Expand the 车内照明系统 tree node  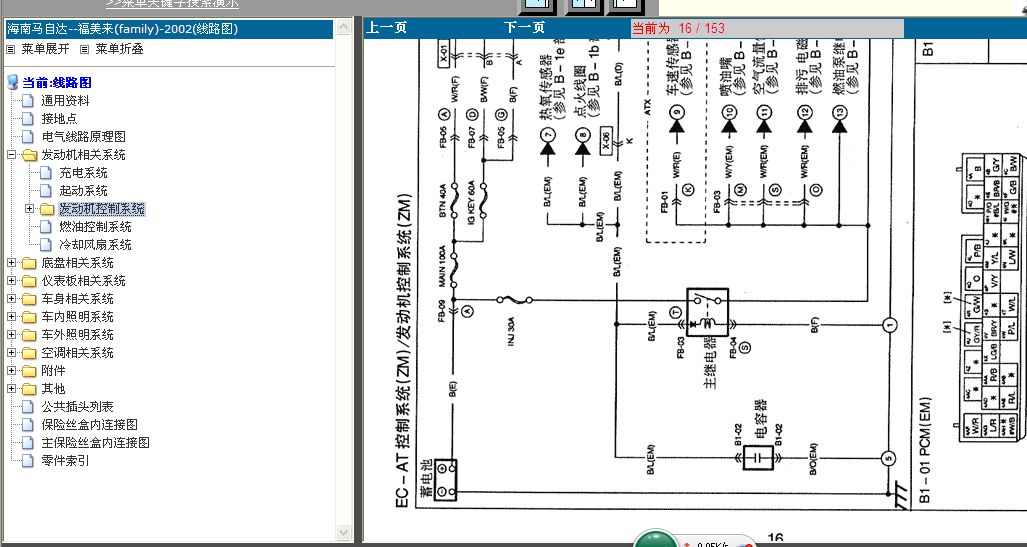coord(11,317)
